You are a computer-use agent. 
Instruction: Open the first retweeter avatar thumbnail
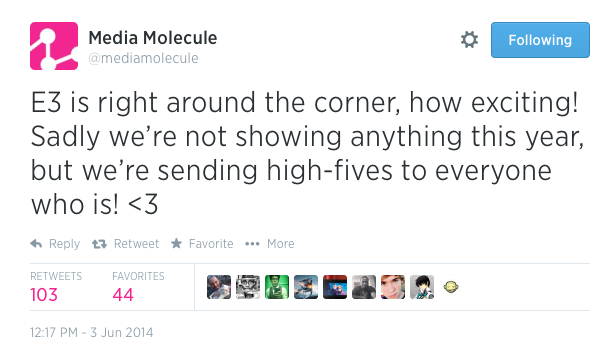tap(219, 287)
